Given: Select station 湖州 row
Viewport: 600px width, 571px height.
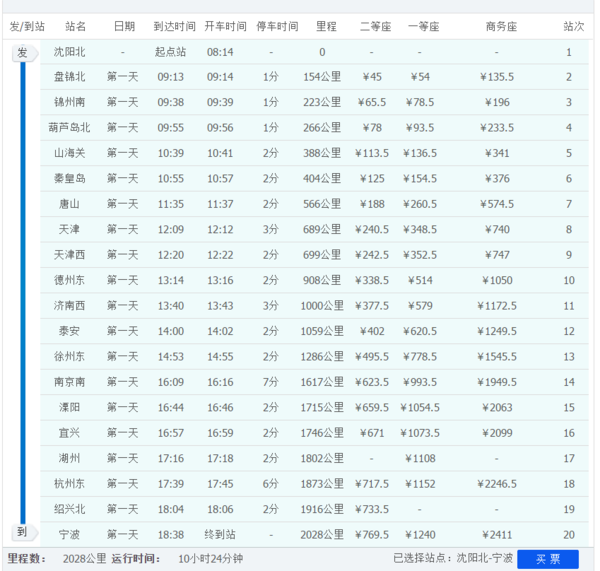Looking at the screenshot, I should click(x=314, y=458).
